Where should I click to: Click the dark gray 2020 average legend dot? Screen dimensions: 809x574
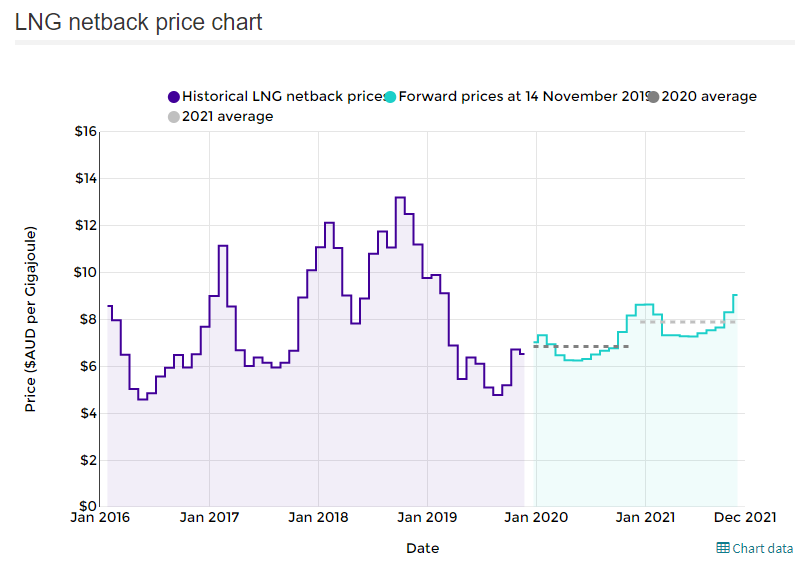pos(653,97)
